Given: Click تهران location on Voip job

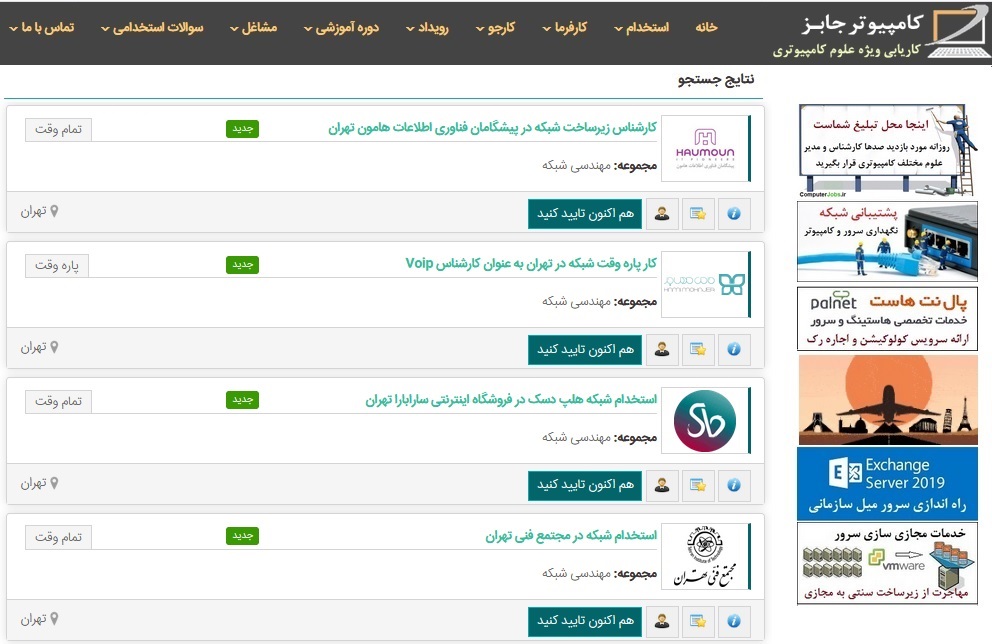Looking at the screenshot, I should pos(39,347).
